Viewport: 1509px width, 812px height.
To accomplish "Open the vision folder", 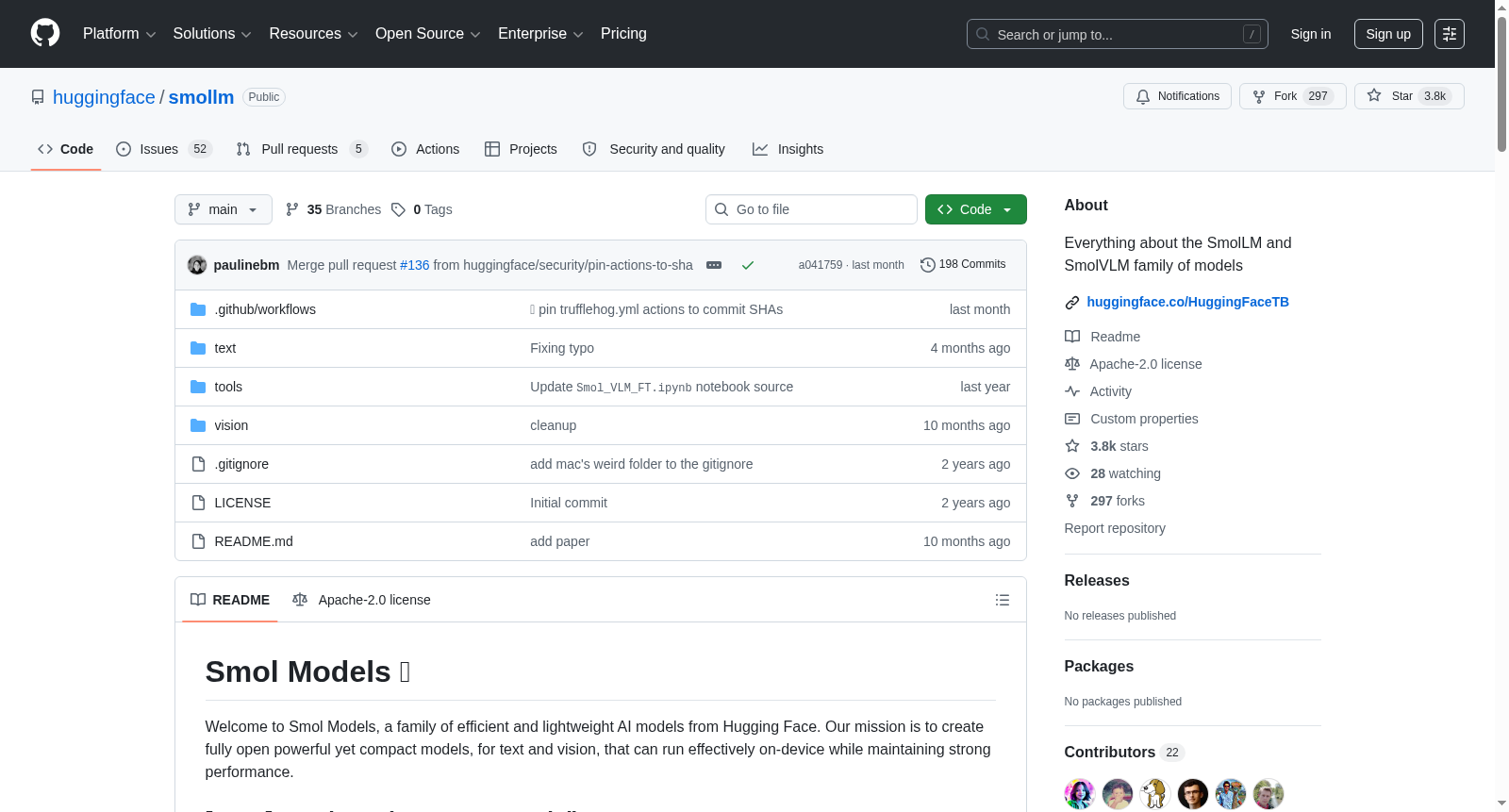I will [x=231, y=425].
